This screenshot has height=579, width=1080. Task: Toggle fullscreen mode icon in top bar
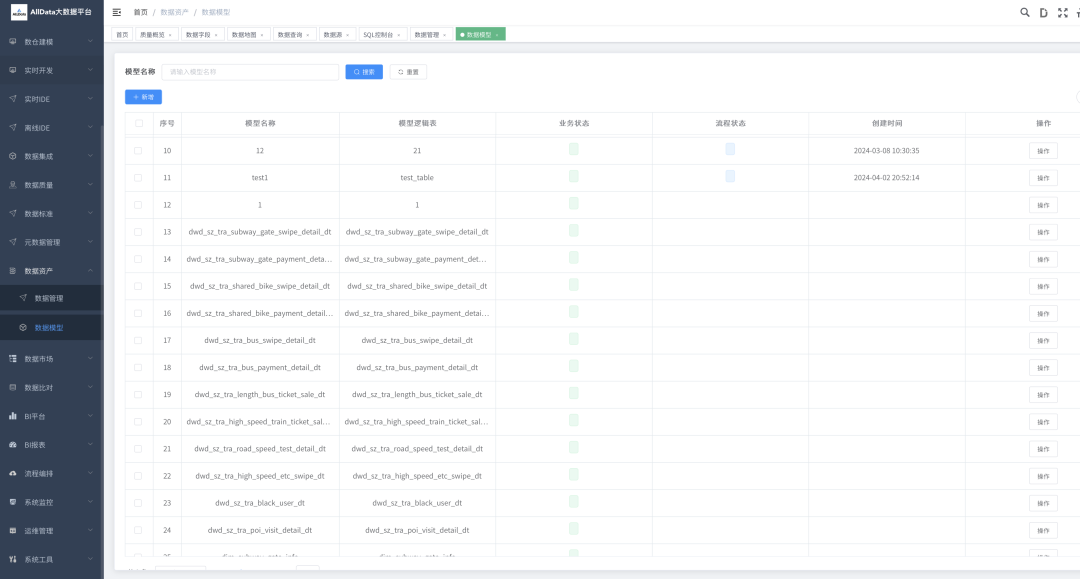[1062, 12]
